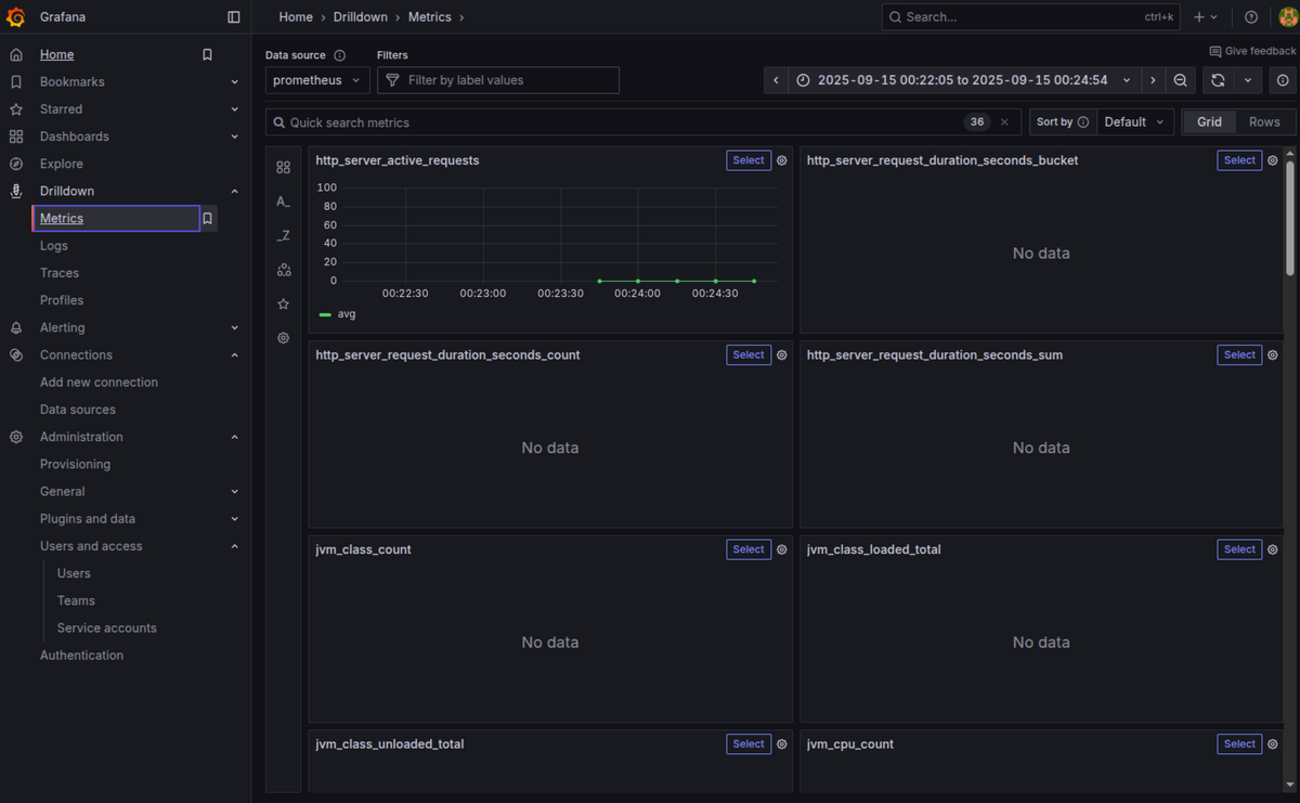Expand the Starred section chevron
The width and height of the screenshot is (1300, 803).
tap(234, 109)
